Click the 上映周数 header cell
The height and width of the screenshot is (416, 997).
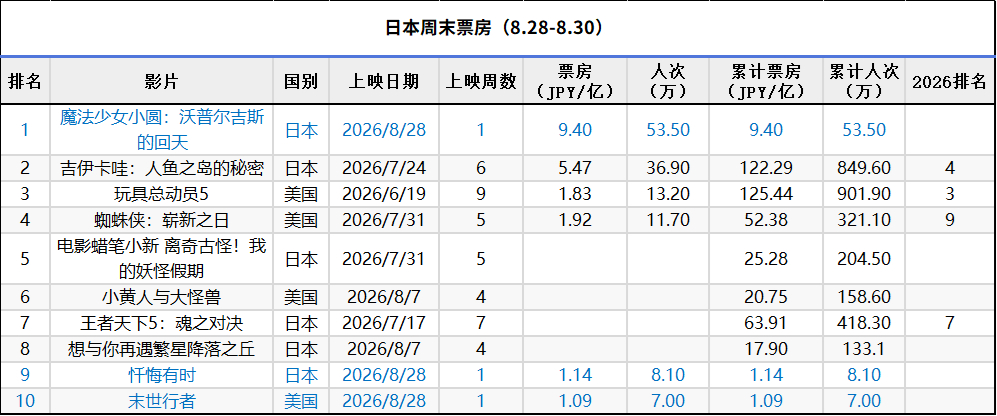click(x=481, y=81)
